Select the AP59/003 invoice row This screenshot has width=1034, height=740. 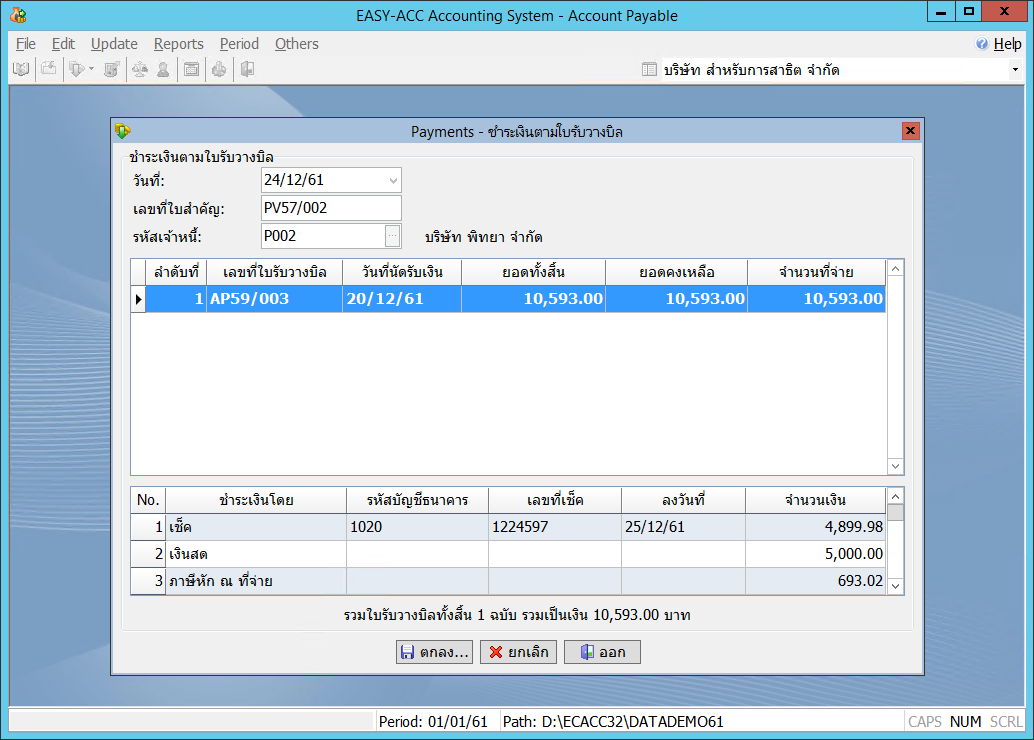(x=515, y=299)
